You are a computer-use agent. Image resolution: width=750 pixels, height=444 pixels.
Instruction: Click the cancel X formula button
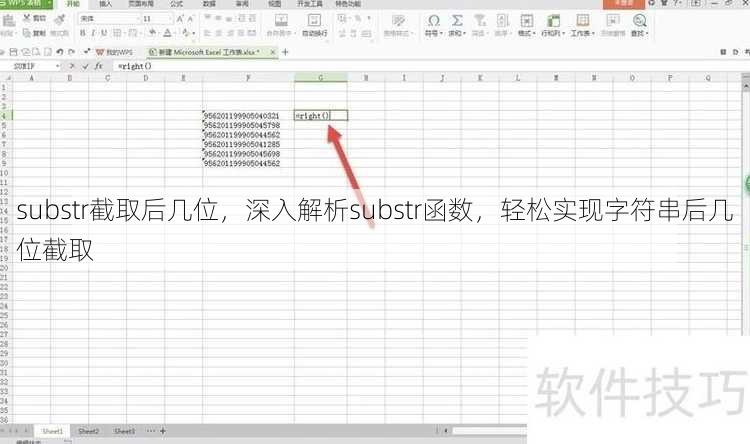[72, 66]
